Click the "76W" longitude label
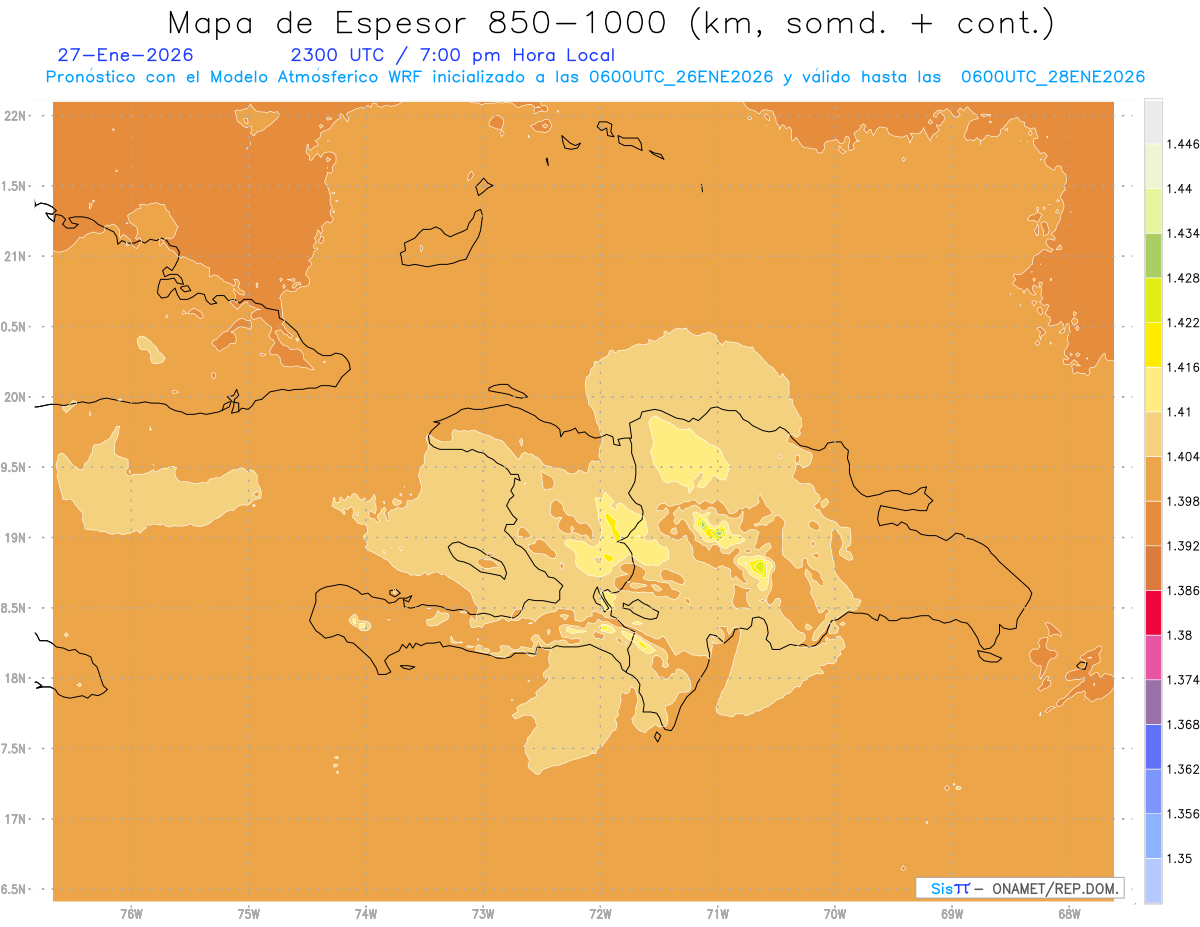1200x927 pixels. [131, 914]
